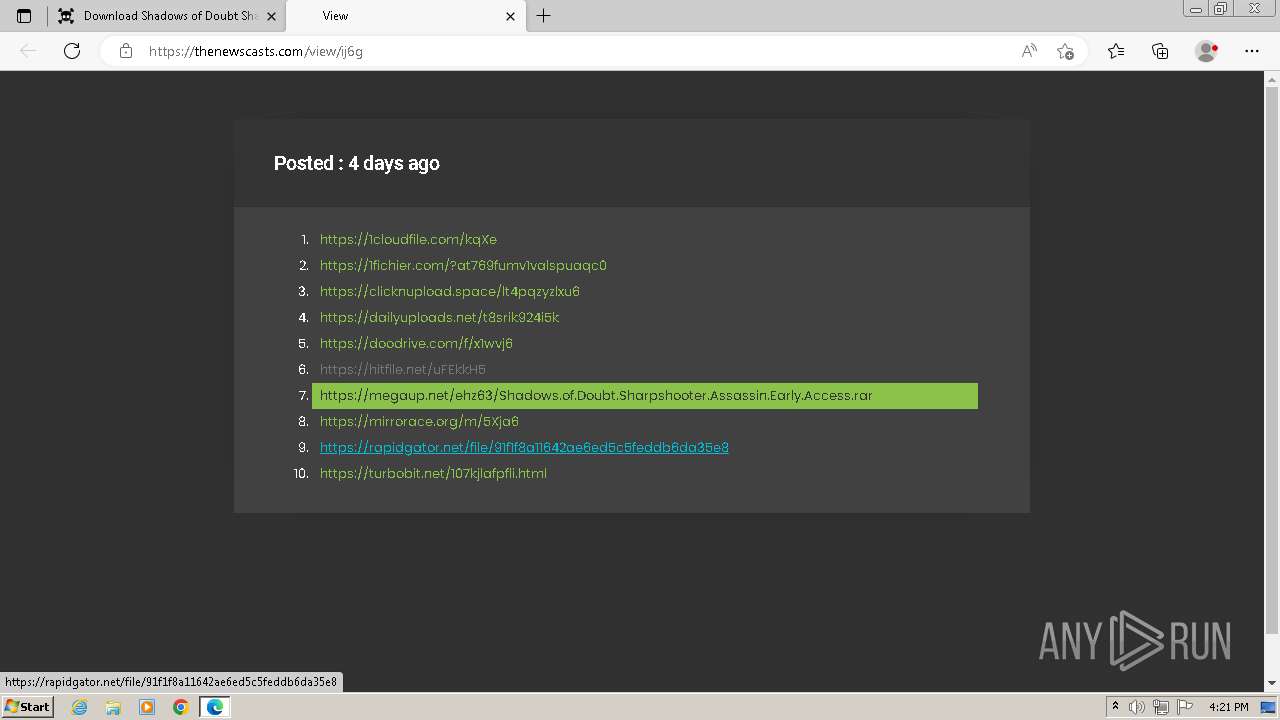
Task: Open the volume speaker icon
Action: (1137, 707)
